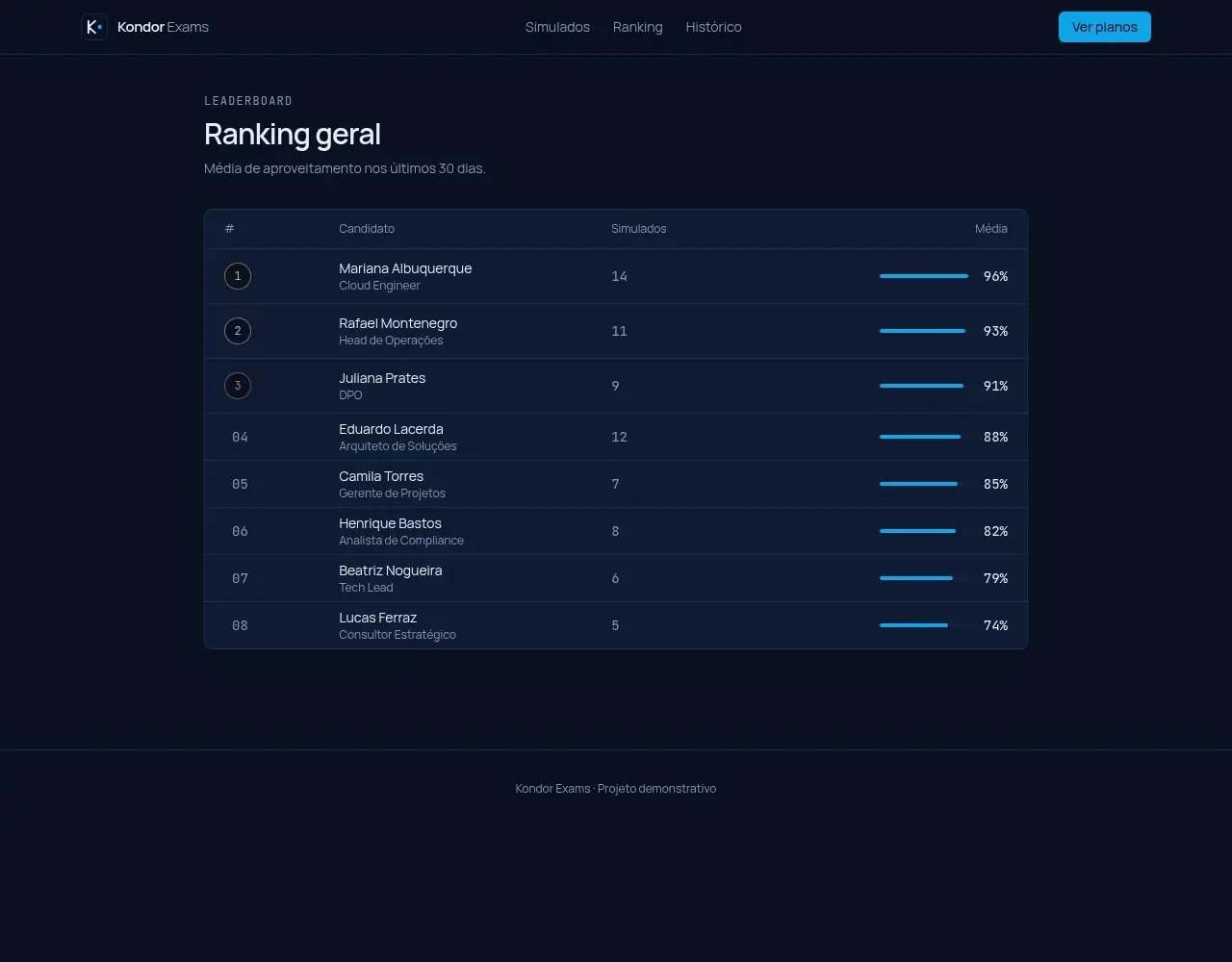The image size is (1232, 962).
Task: Select candidate name Eduardo Lacerda
Action: point(391,429)
